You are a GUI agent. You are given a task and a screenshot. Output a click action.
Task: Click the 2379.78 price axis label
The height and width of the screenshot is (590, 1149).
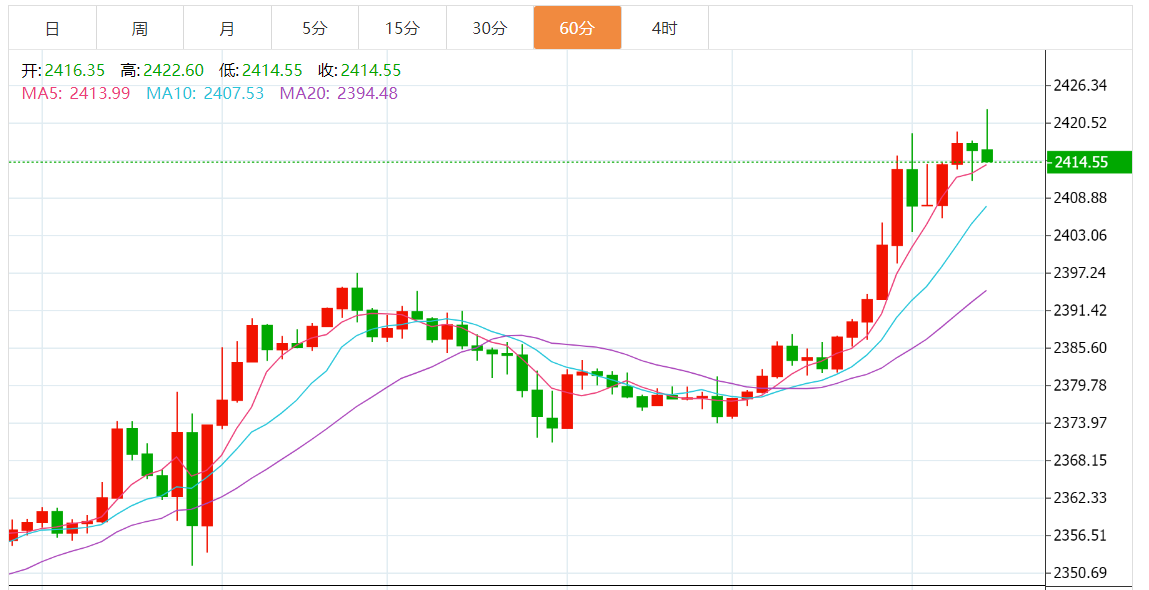1080,385
